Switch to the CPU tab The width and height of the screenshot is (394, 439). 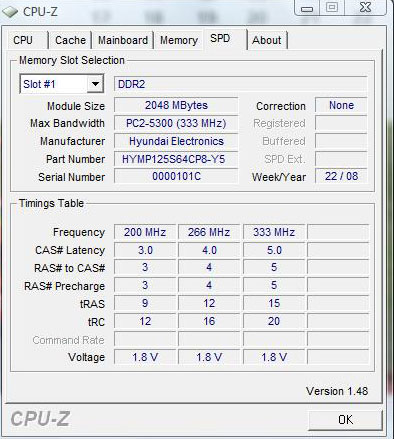tap(23, 40)
